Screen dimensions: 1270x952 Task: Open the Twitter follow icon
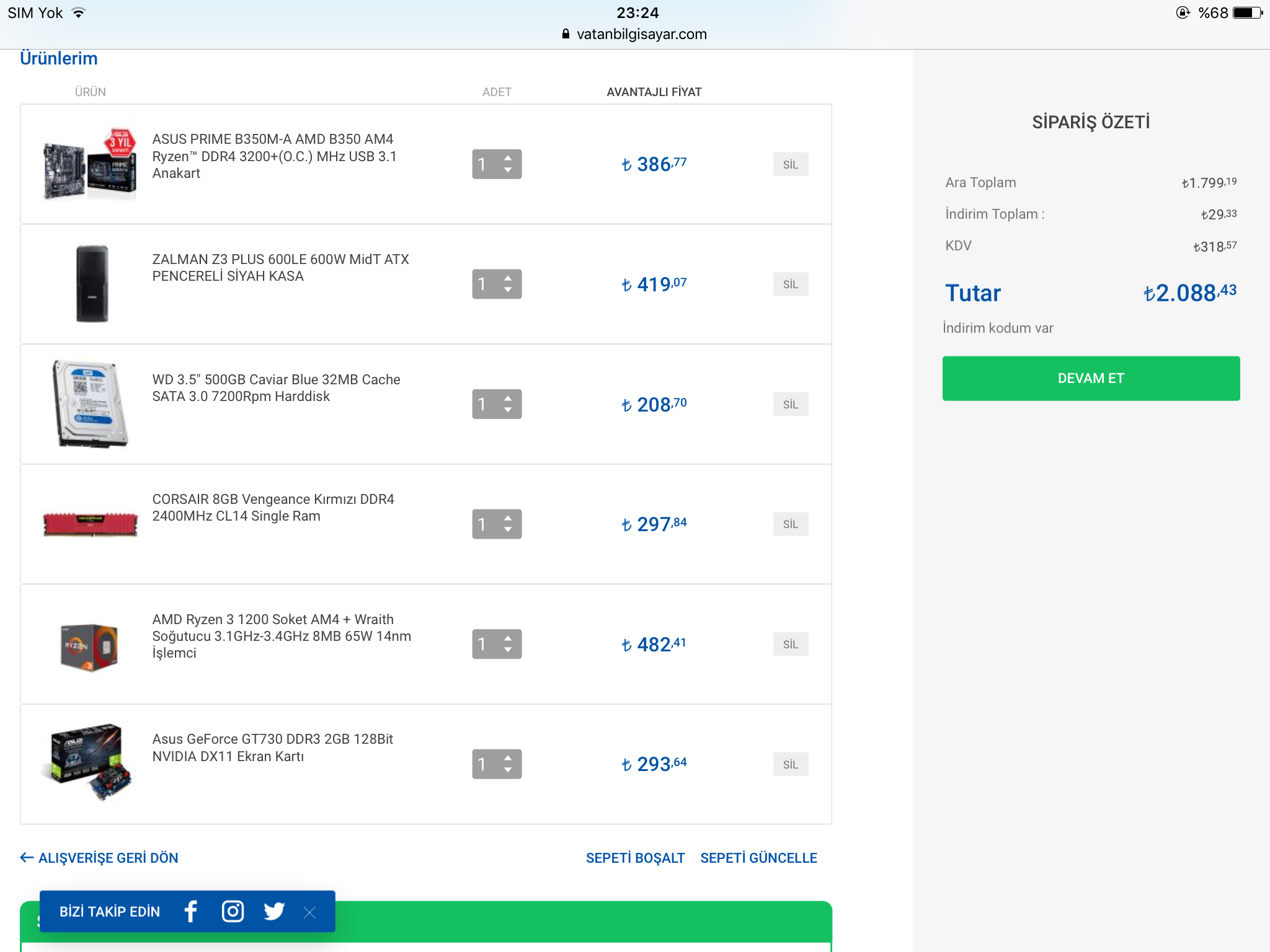273,911
